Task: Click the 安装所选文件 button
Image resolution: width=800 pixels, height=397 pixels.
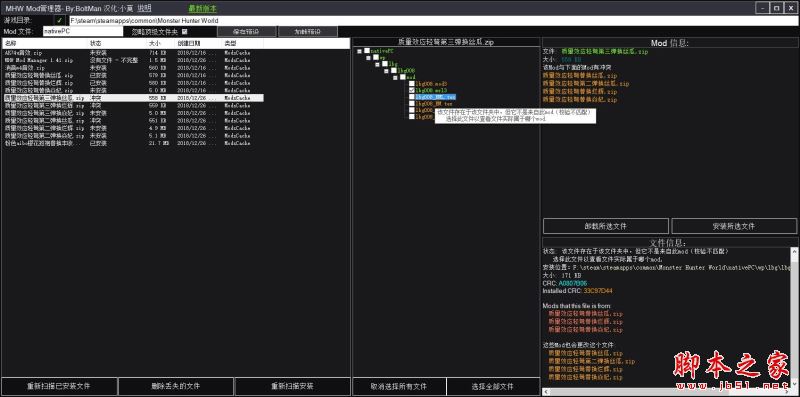Action: [x=734, y=226]
